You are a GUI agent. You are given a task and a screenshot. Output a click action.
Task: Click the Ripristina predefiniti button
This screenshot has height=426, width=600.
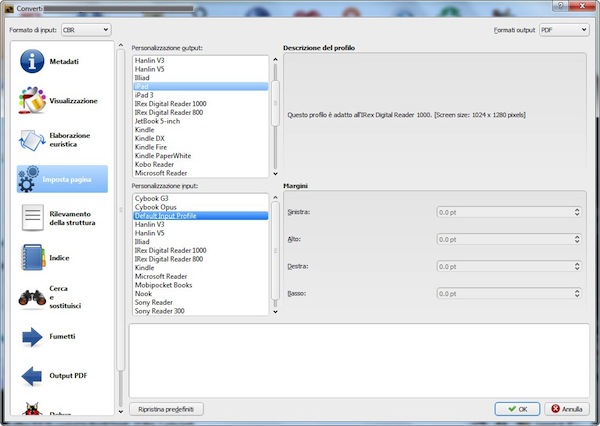tap(166, 409)
